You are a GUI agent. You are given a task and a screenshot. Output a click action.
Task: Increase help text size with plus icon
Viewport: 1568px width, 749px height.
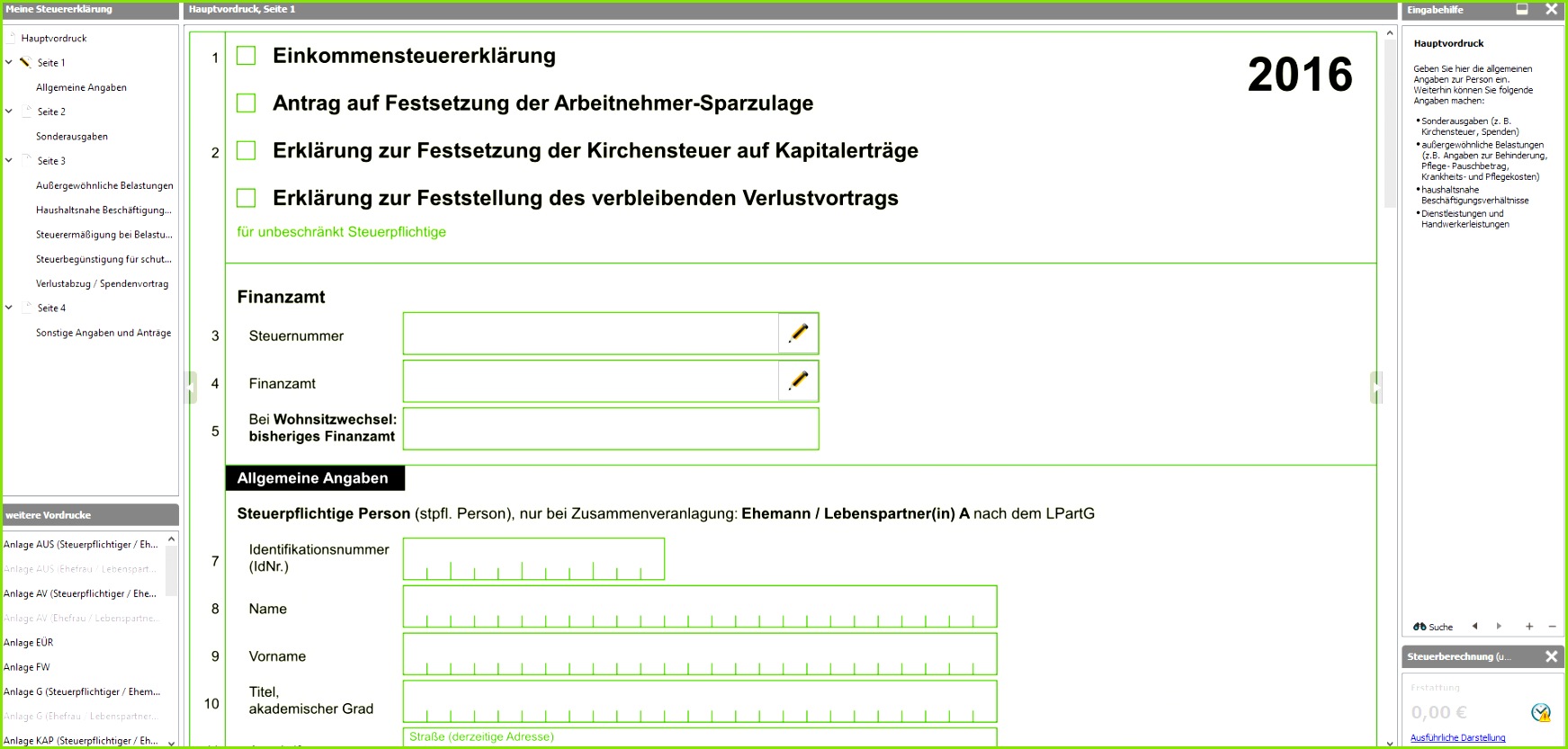coord(1529,627)
